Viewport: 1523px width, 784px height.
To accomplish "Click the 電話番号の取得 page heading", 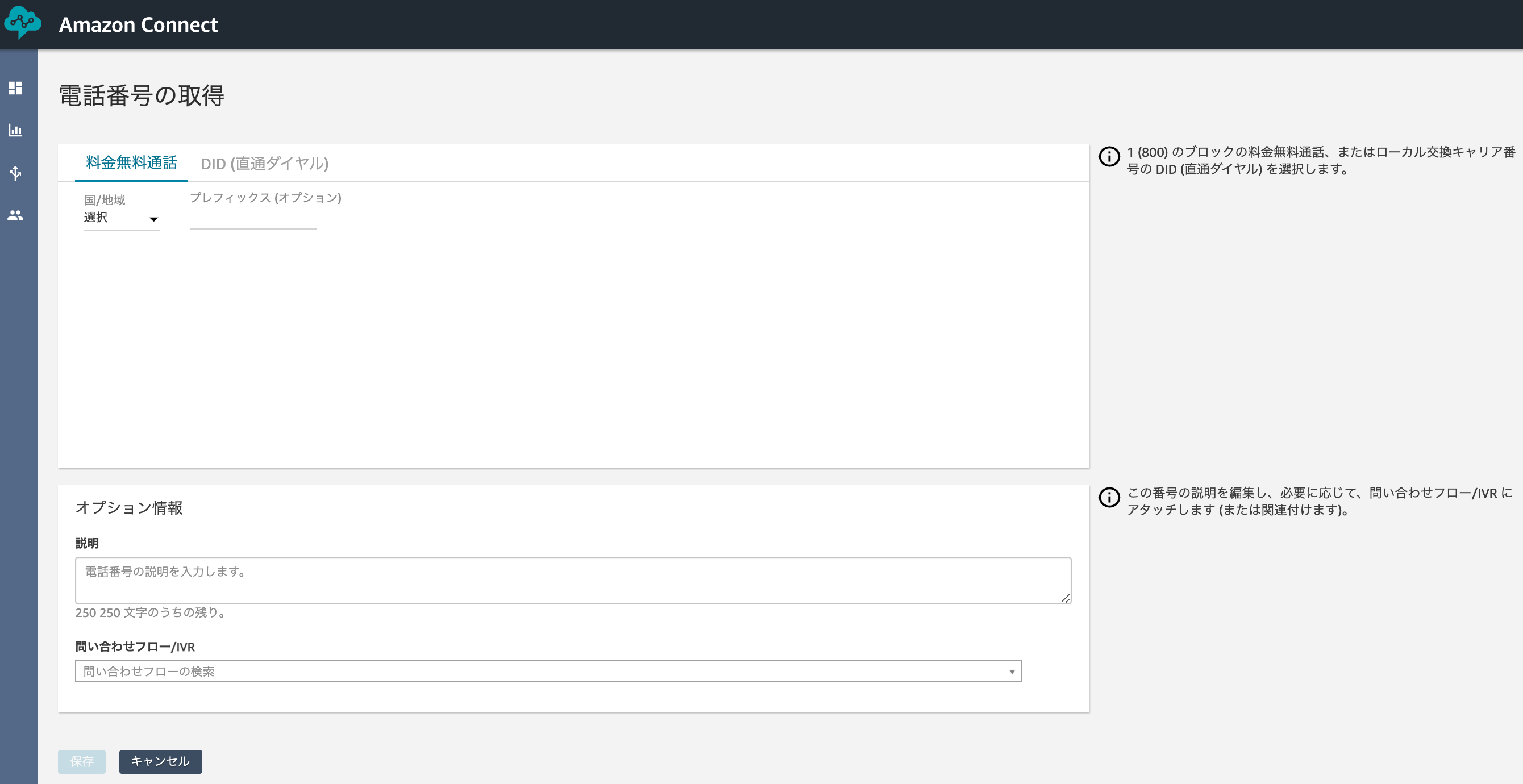I will pos(142,95).
